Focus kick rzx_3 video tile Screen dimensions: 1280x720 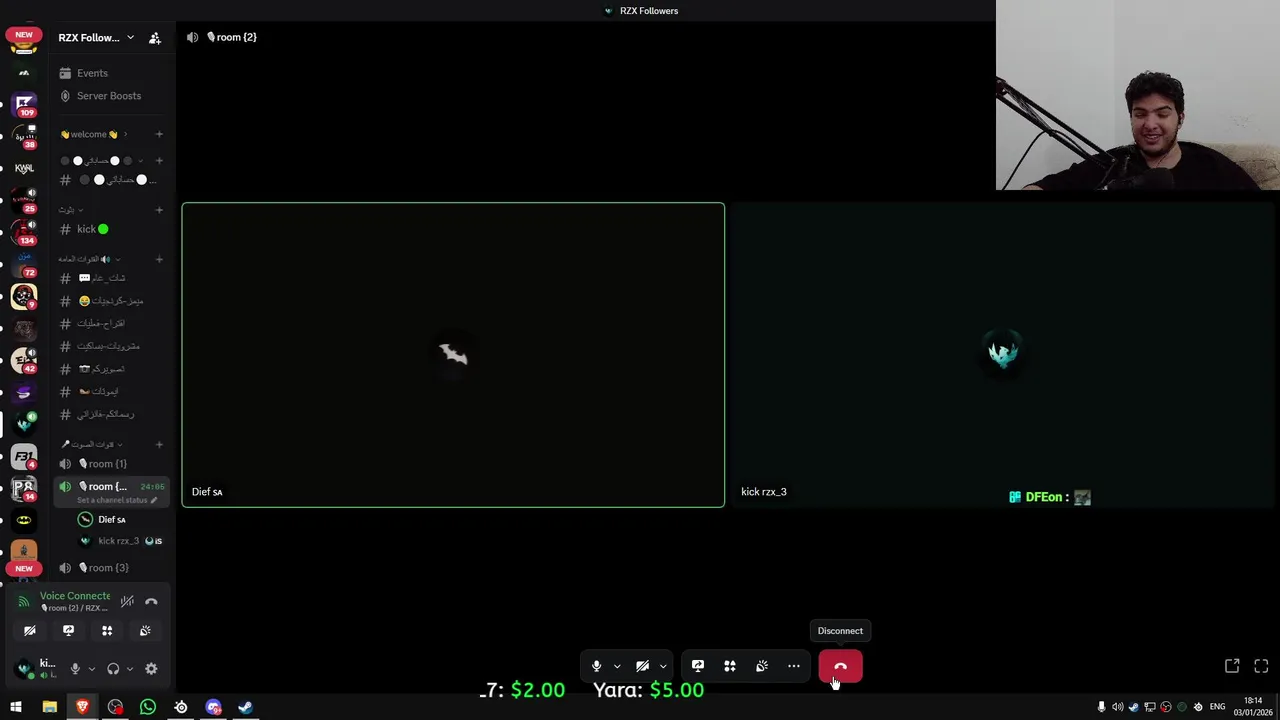click(x=1004, y=355)
